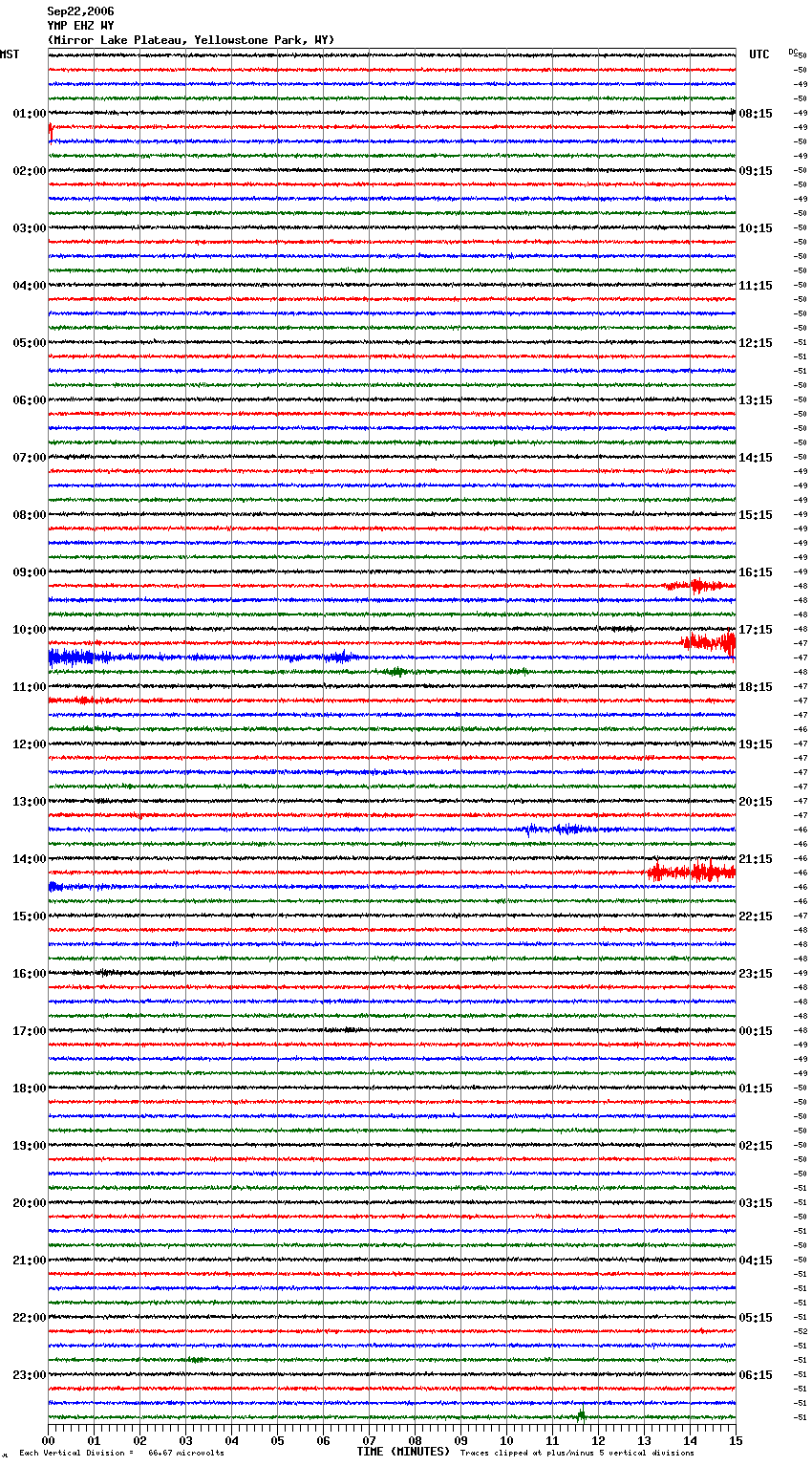Screen dimensions: 812x1466
Task: Click the 02:15 UTC time label
Action: [x=756, y=1146]
